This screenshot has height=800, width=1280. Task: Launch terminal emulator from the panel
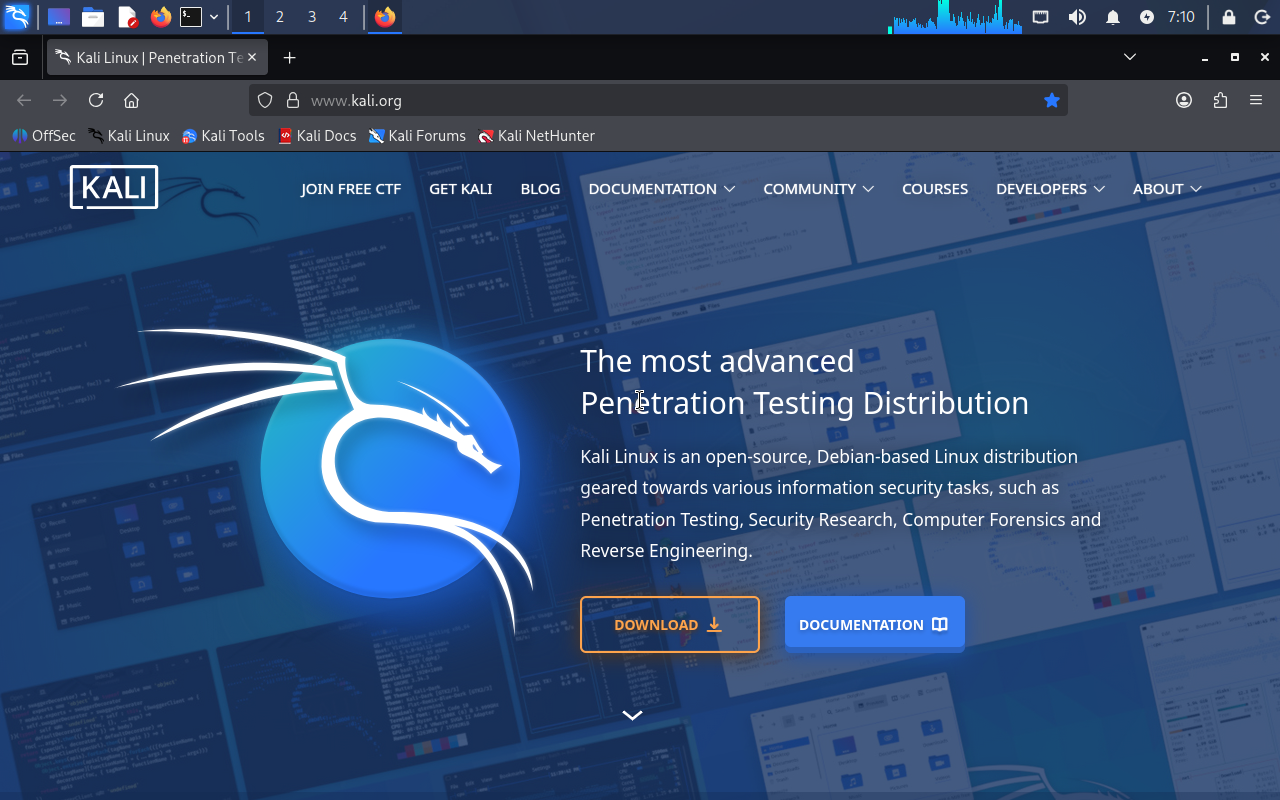coord(191,17)
